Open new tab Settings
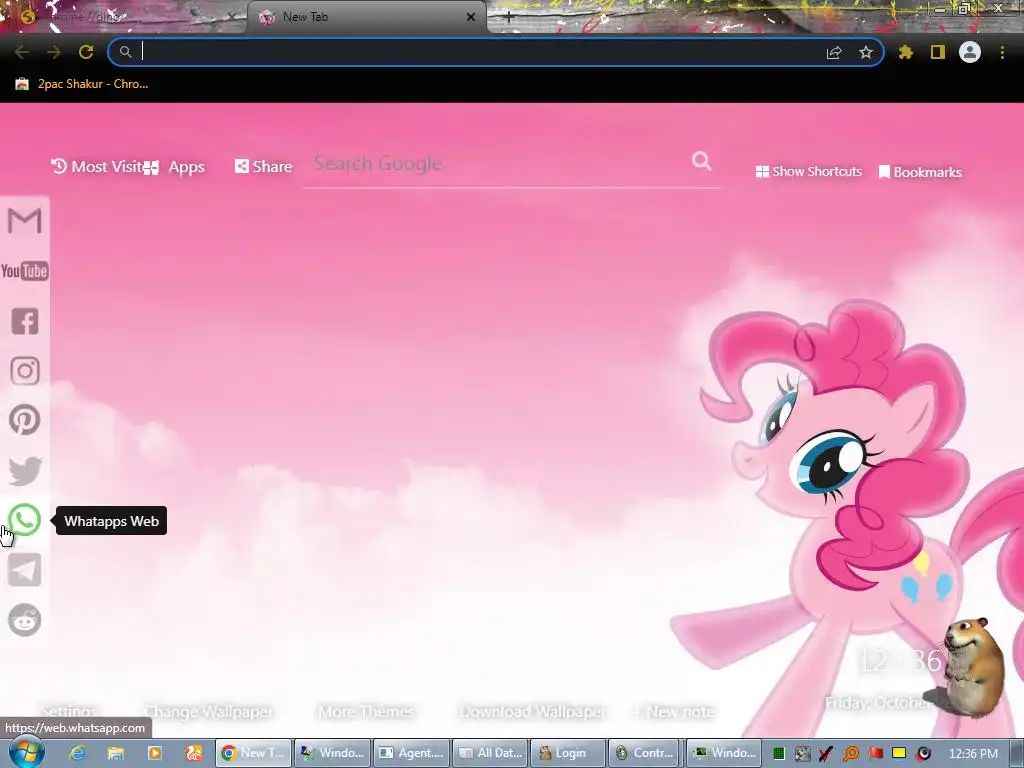 click(x=69, y=711)
